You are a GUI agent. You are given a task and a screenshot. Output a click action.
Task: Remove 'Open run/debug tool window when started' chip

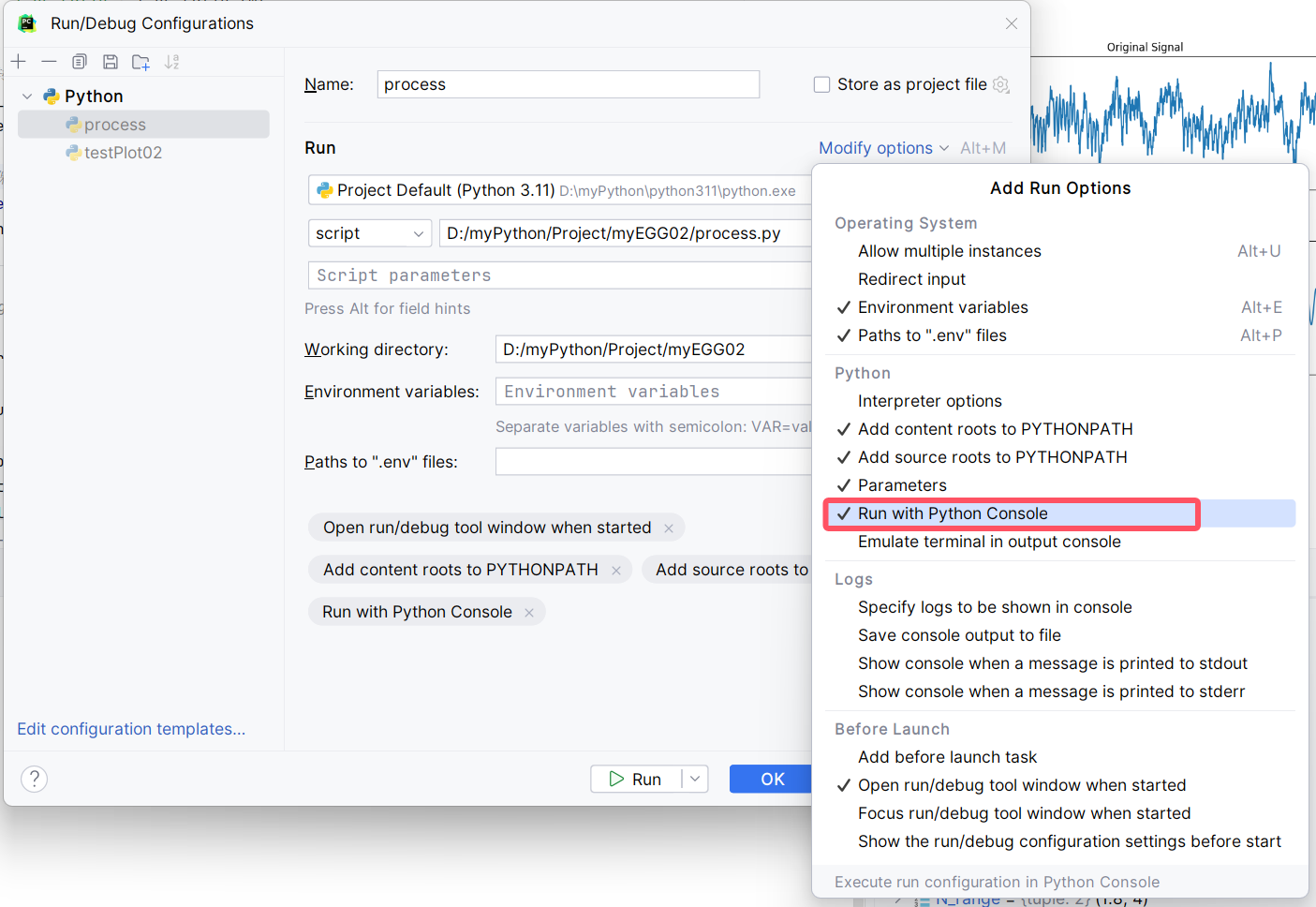point(669,528)
